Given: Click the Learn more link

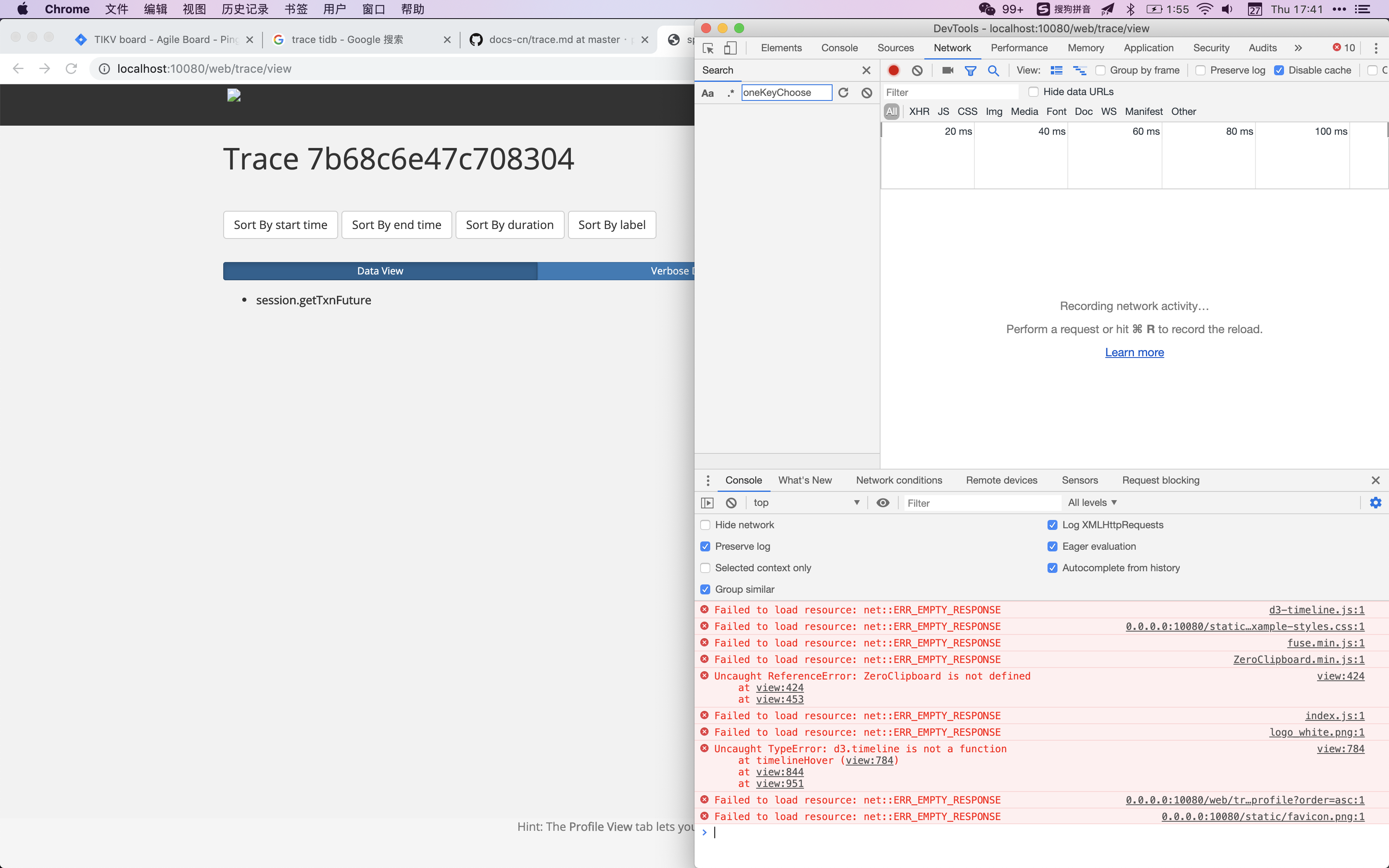Looking at the screenshot, I should click(x=1134, y=352).
